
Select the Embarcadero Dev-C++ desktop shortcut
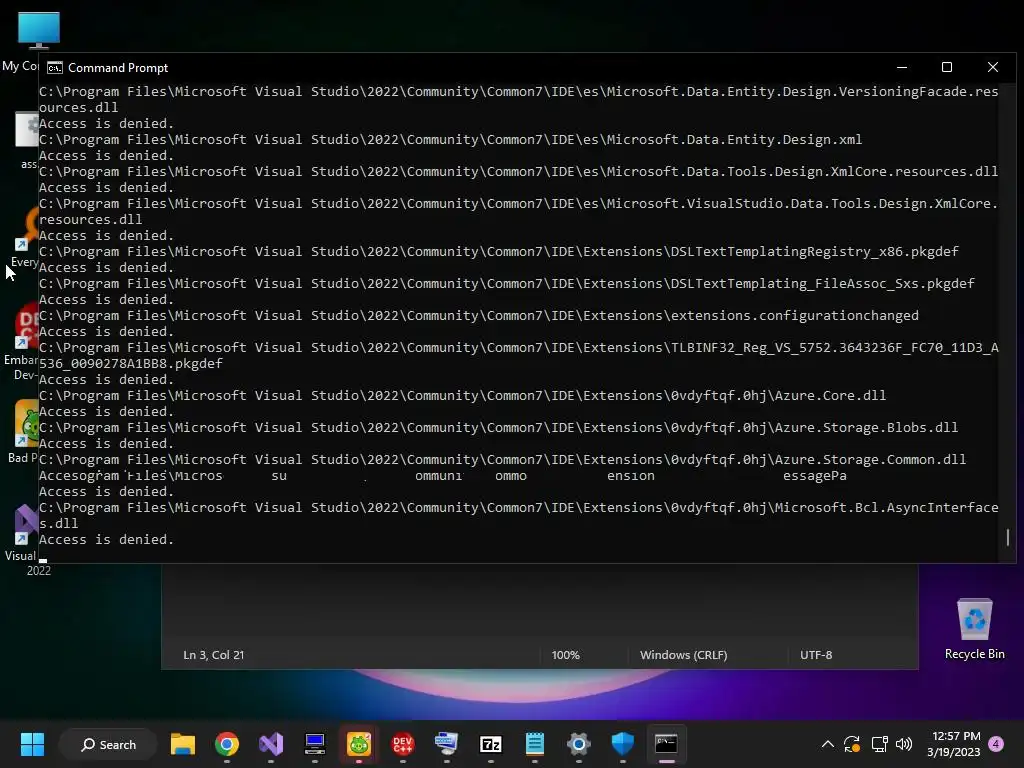tap(21, 341)
